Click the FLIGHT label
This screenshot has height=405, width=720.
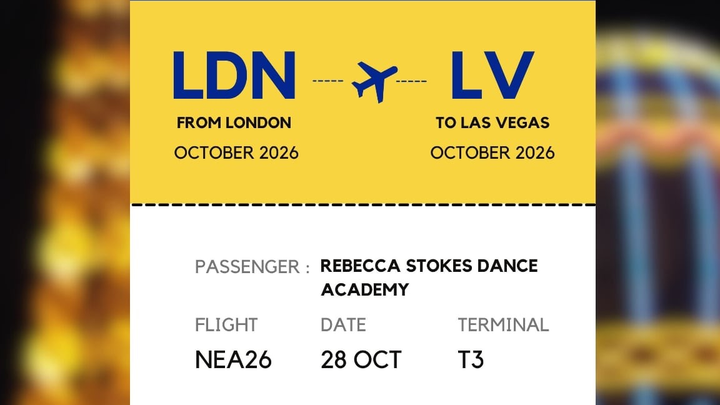coord(226,325)
